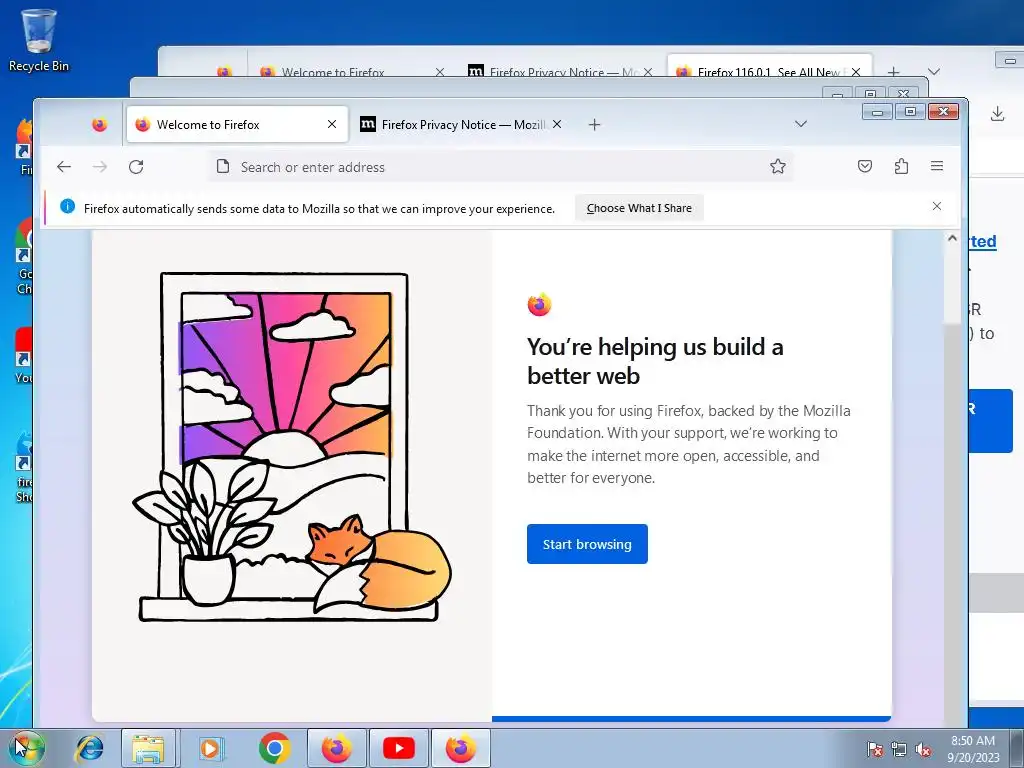Launch Google Chrome from taskbar

(274, 748)
